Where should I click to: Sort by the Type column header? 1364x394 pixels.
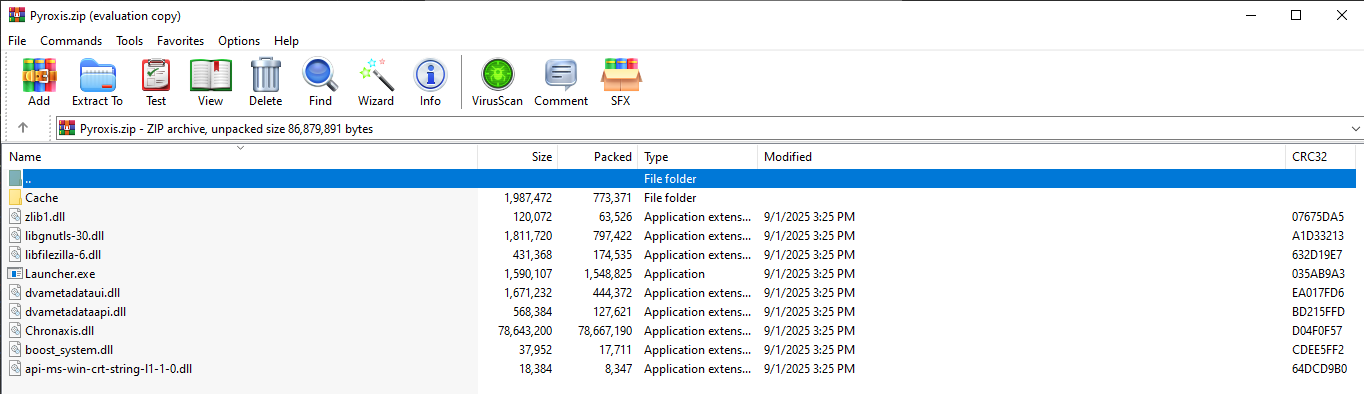pyautogui.click(x=698, y=157)
